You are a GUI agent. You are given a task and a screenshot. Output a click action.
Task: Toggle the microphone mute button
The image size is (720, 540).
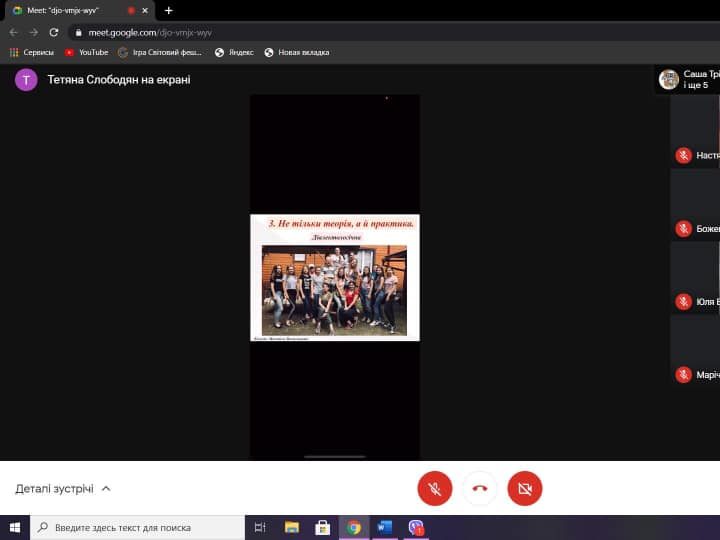pyautogui.click(x=434, y=489)
